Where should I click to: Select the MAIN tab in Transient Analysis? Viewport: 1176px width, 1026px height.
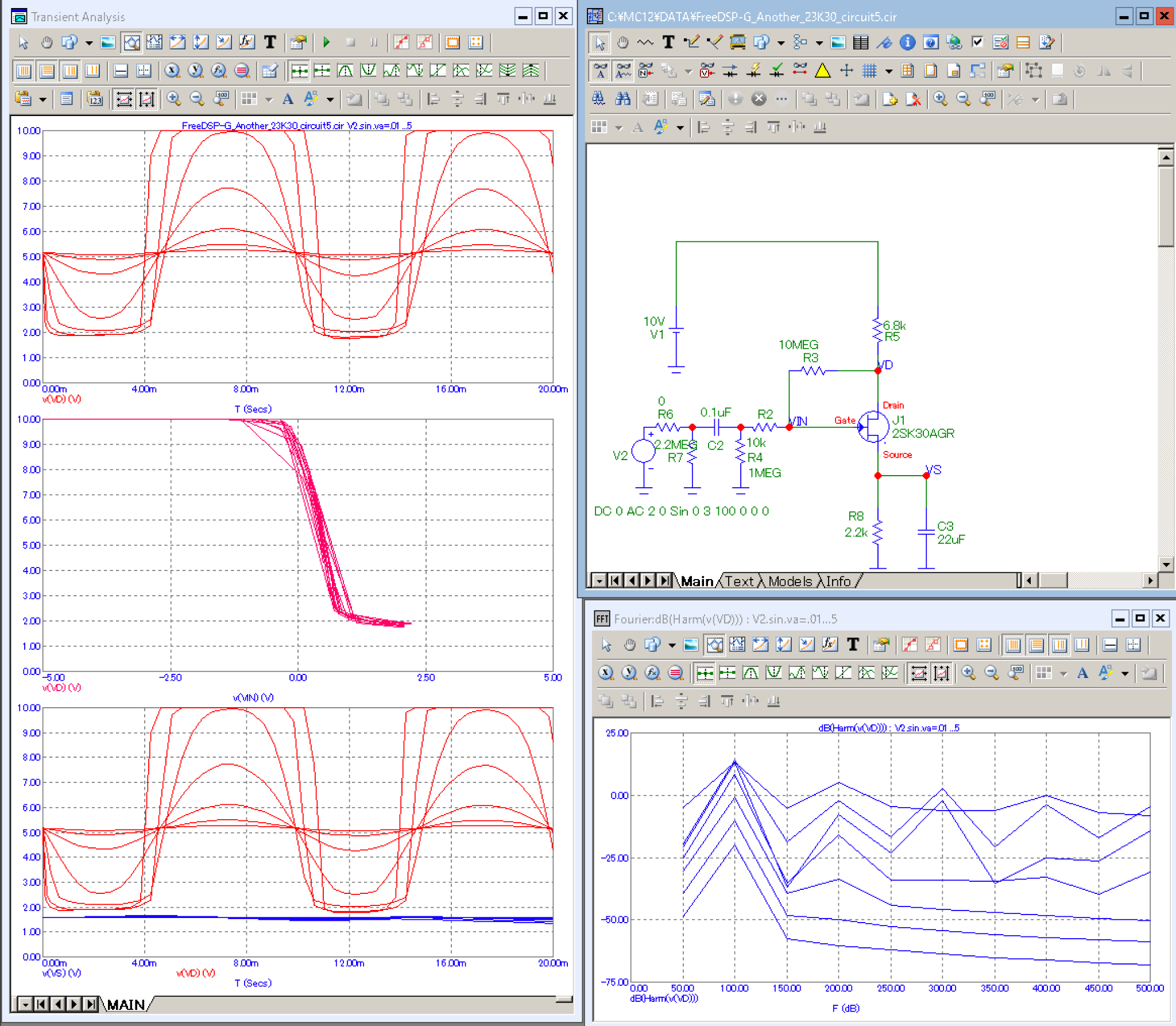(126, 1005)
